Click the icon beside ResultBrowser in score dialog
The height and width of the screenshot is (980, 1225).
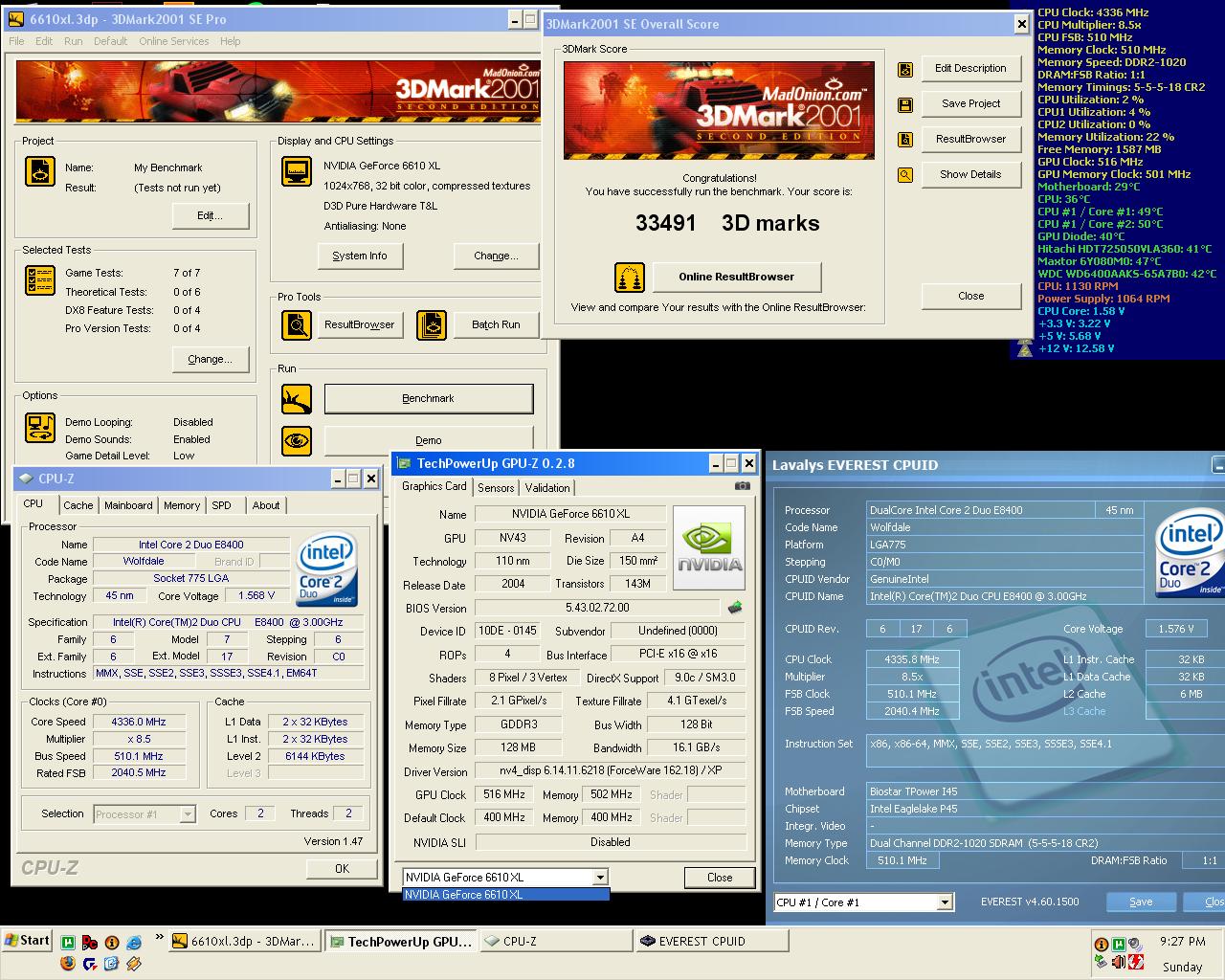pyautogui.click(x=905, y=140)
